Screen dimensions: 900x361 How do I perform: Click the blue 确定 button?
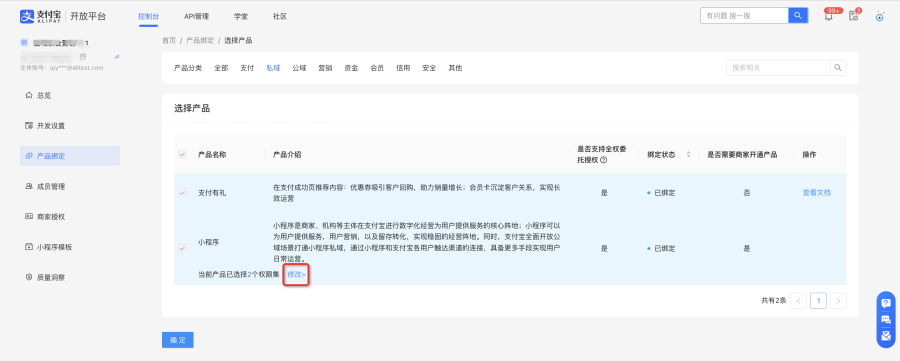coord(177,340)
